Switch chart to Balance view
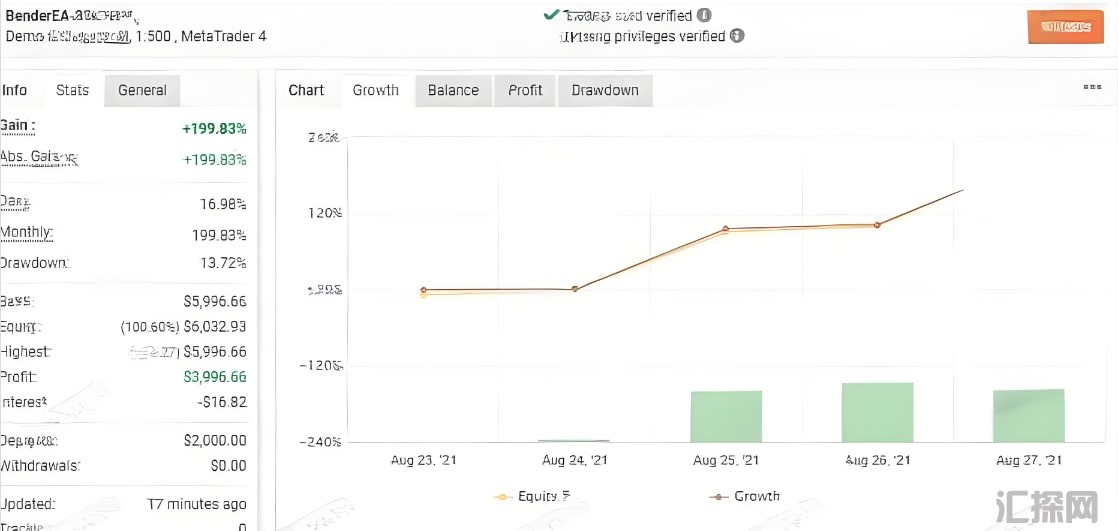 [x=453, y=90]
